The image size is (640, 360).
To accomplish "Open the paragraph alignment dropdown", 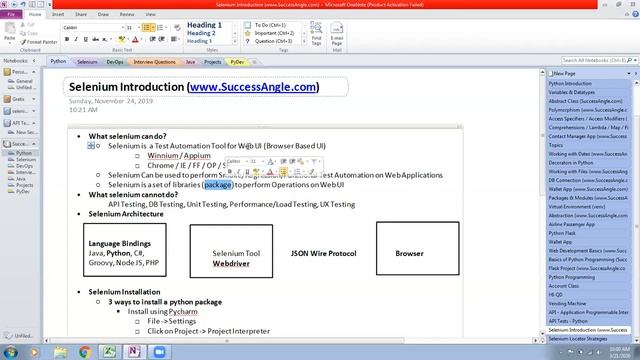I will point(175,39).
